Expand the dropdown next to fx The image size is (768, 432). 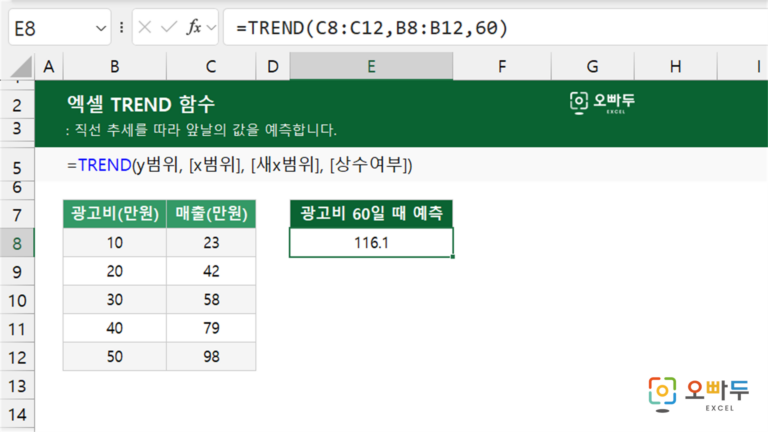(x=211, y=28)
